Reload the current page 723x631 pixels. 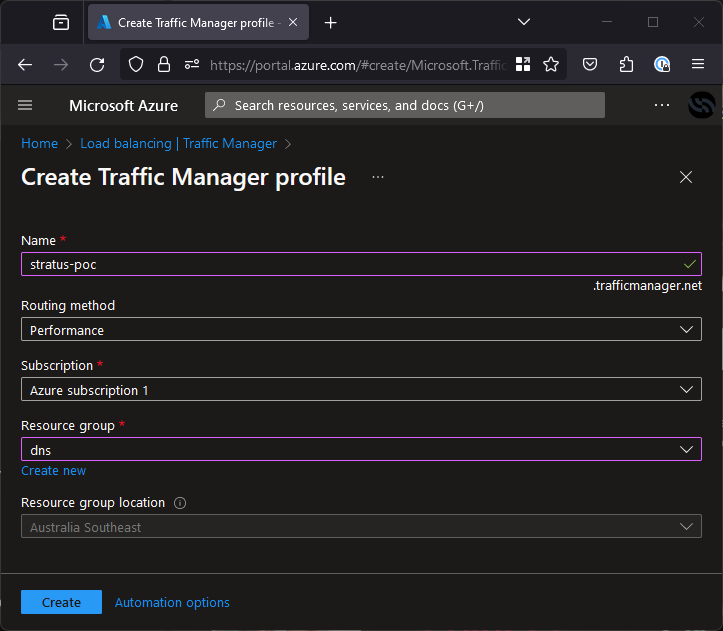tap(97, 65)
